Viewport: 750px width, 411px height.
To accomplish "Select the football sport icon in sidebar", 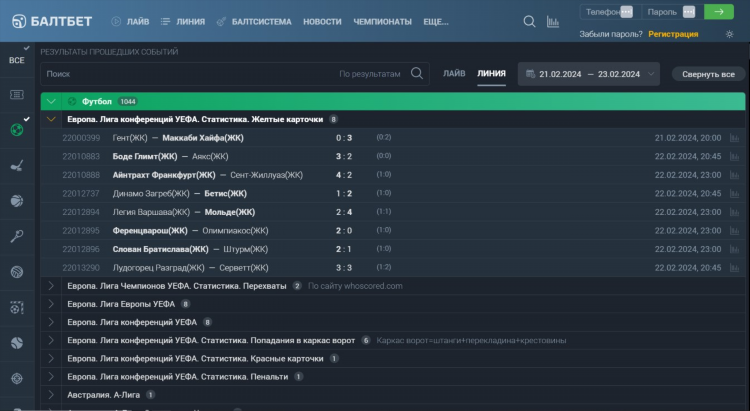I will coord(17,130).
